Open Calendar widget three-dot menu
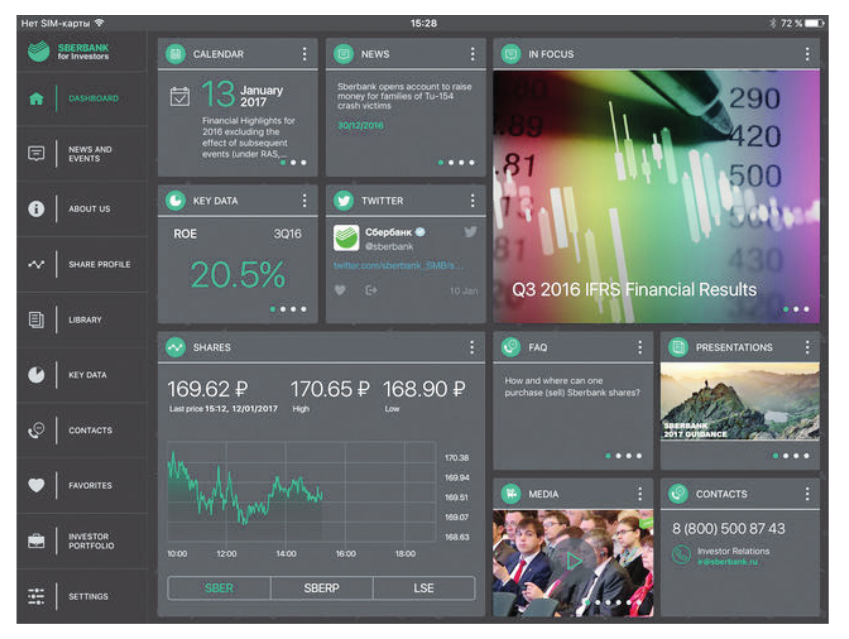 304,54
